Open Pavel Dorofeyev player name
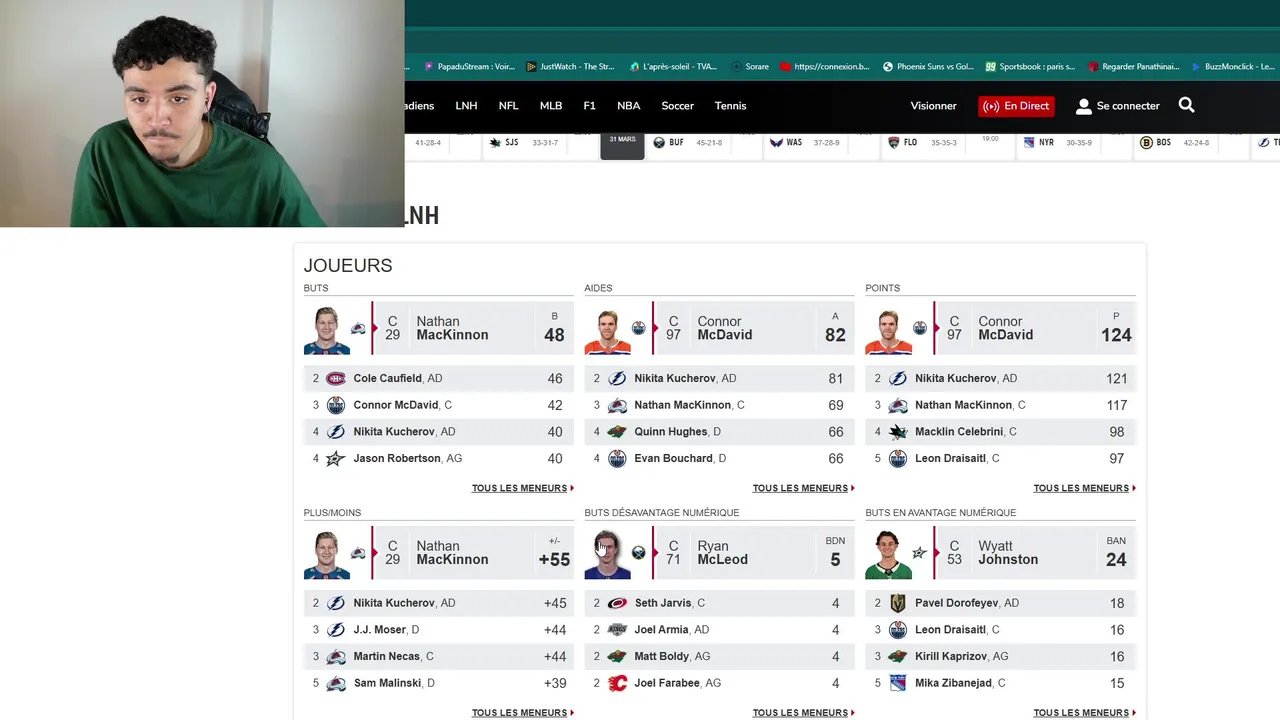The image size is (1280, 720). [958, 603]
